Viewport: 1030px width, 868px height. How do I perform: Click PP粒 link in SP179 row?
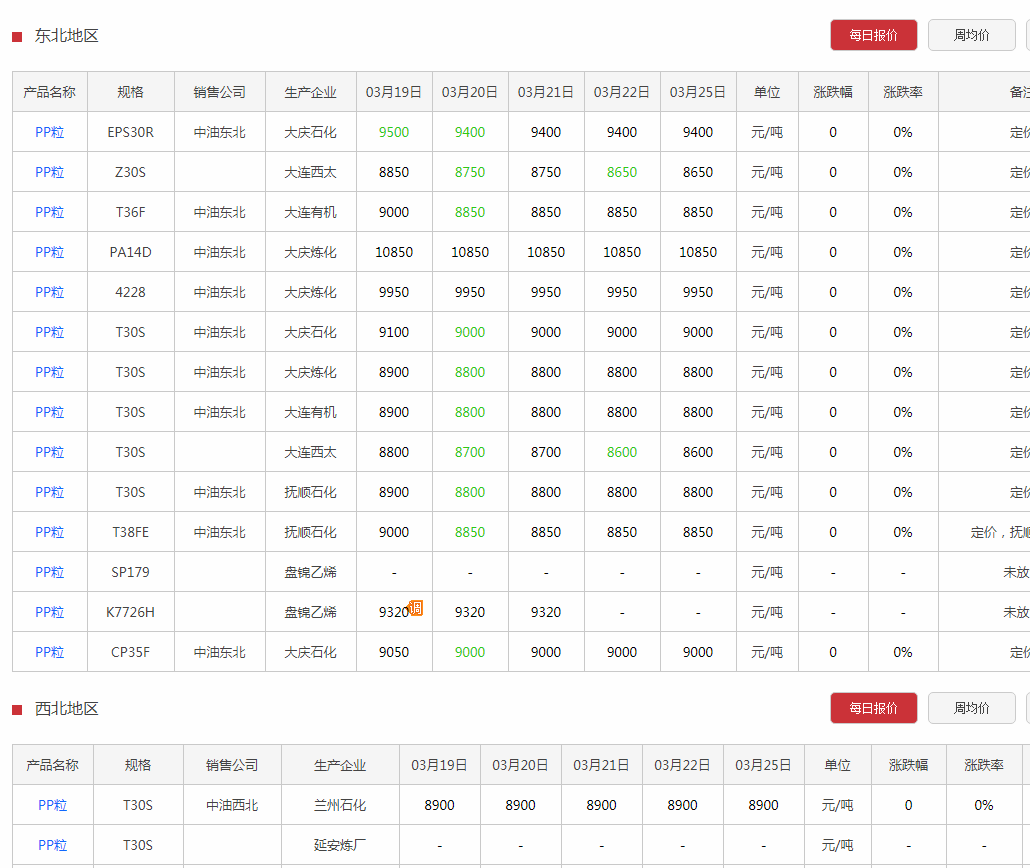[50, 572]
